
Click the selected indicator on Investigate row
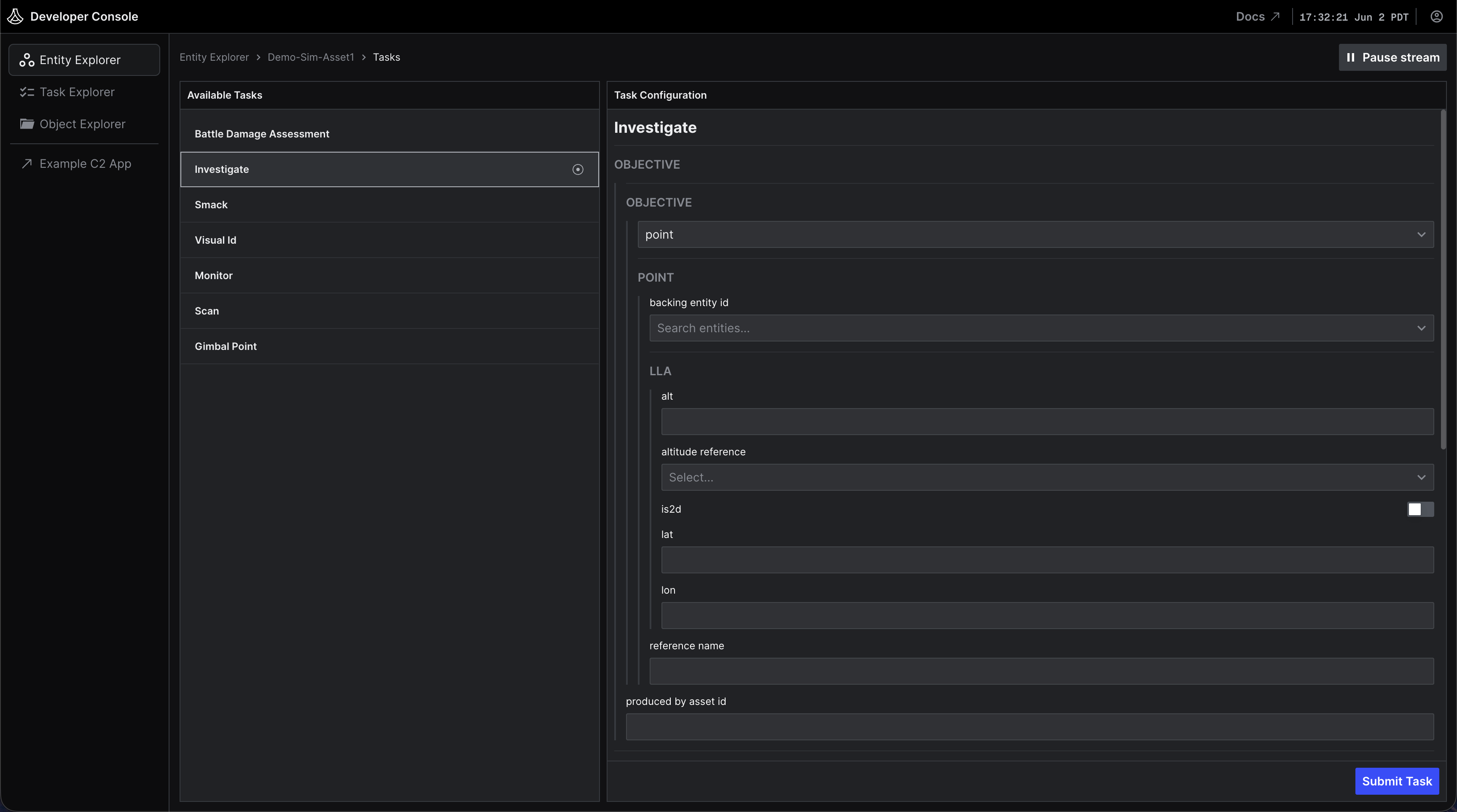(578, 169)
